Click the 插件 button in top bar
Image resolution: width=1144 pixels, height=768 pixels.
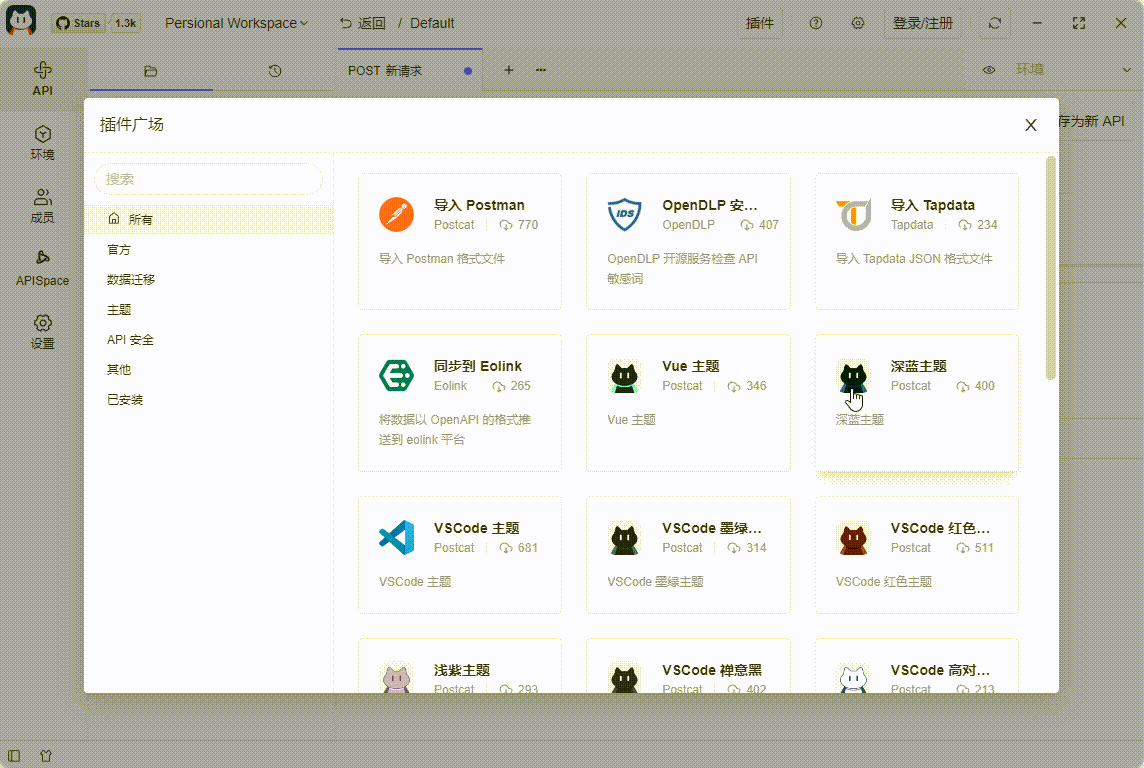760,23
